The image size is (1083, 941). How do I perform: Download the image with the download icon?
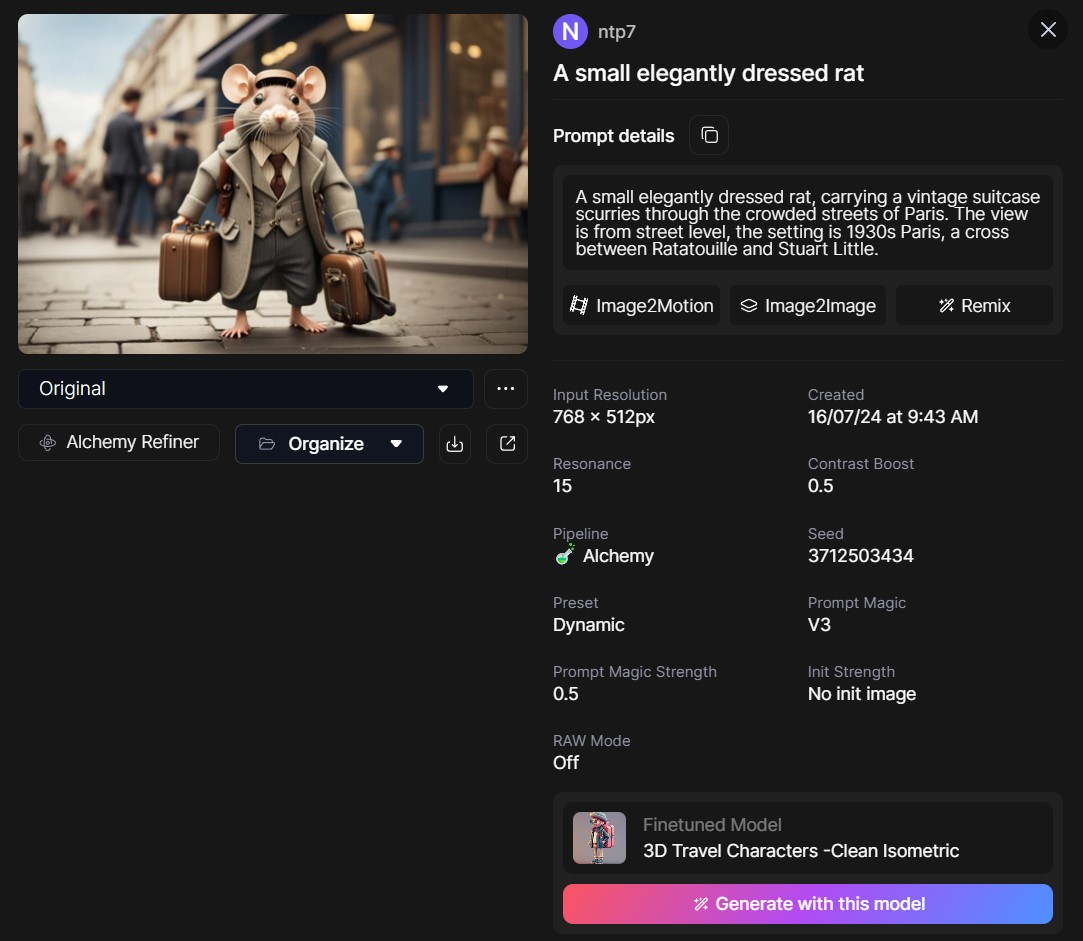click(454, 444)
